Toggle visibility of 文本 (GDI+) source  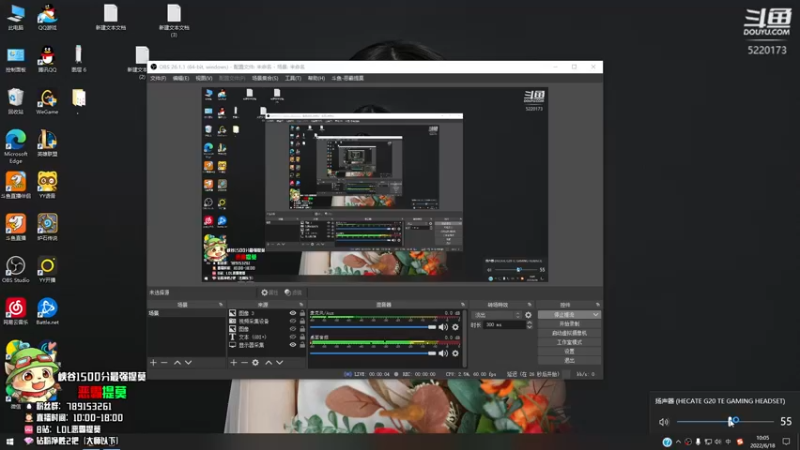292,337
